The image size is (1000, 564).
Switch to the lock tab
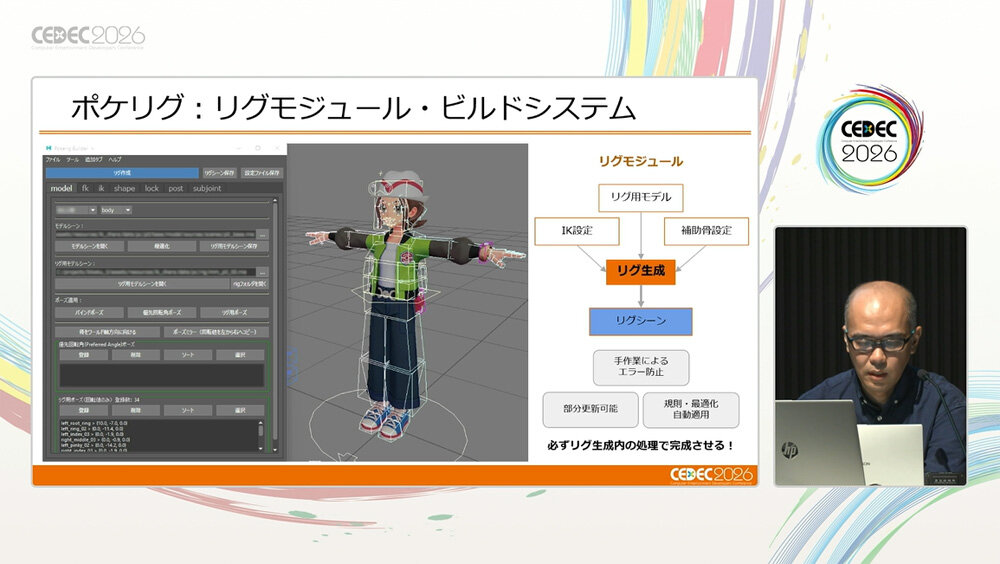(x=152, y=188)
